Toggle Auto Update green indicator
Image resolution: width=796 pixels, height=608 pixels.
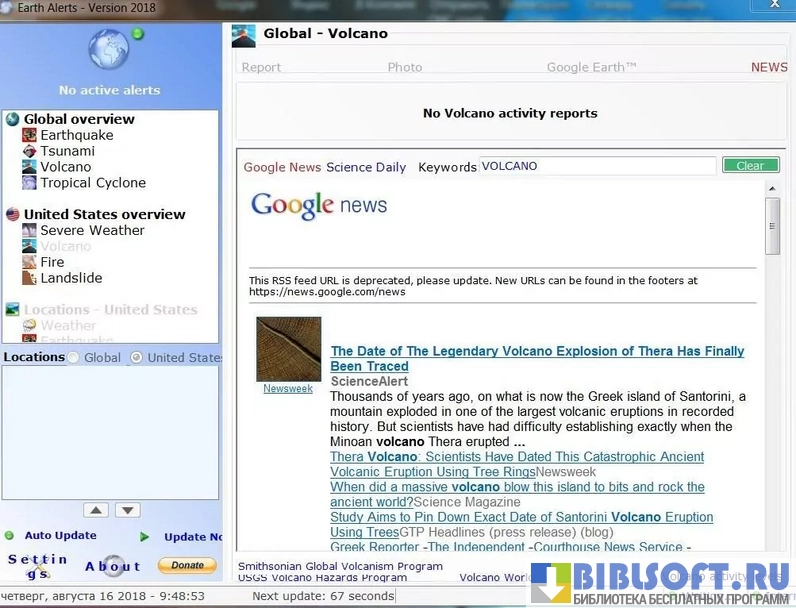pos(10,536)
